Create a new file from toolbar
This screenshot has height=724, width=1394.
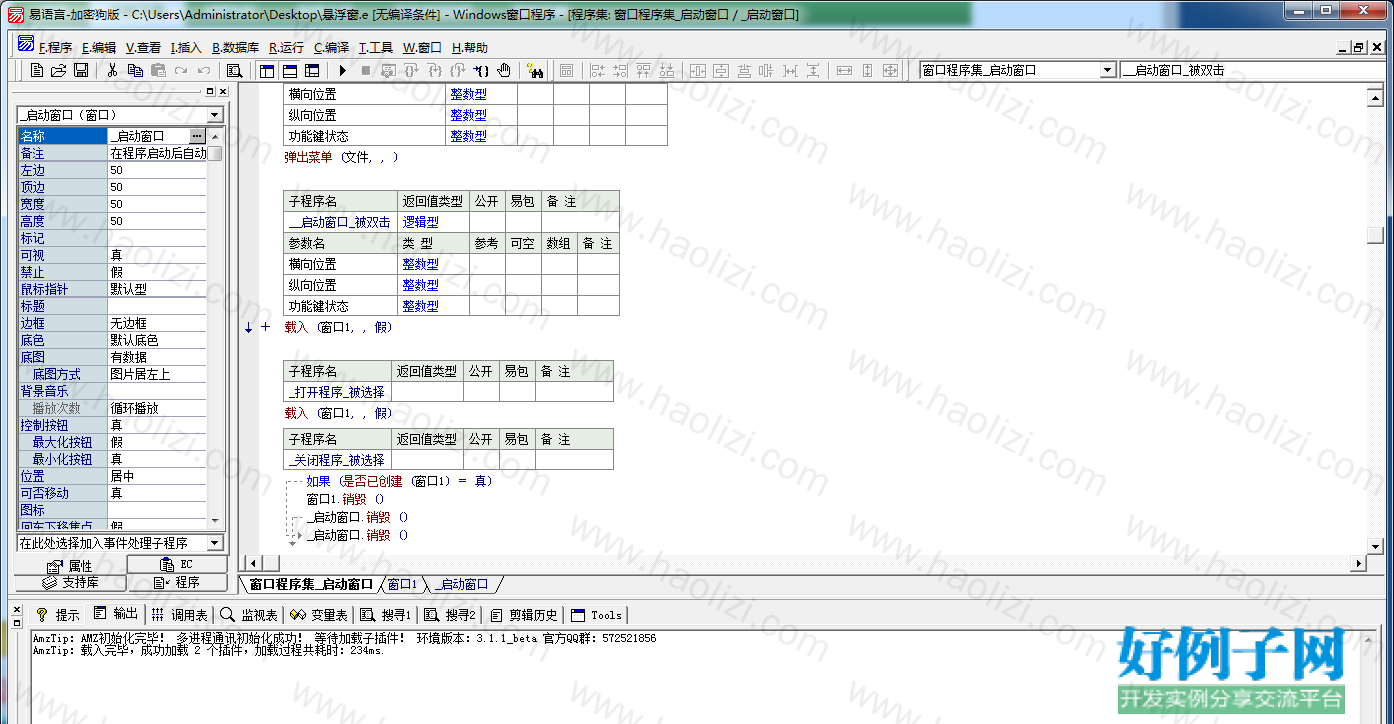point(37,70)
